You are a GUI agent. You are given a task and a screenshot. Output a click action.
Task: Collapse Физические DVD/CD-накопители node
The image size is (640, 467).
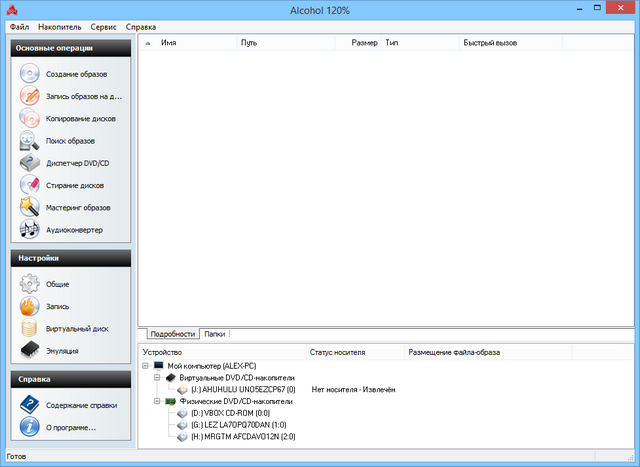point(157,401)
